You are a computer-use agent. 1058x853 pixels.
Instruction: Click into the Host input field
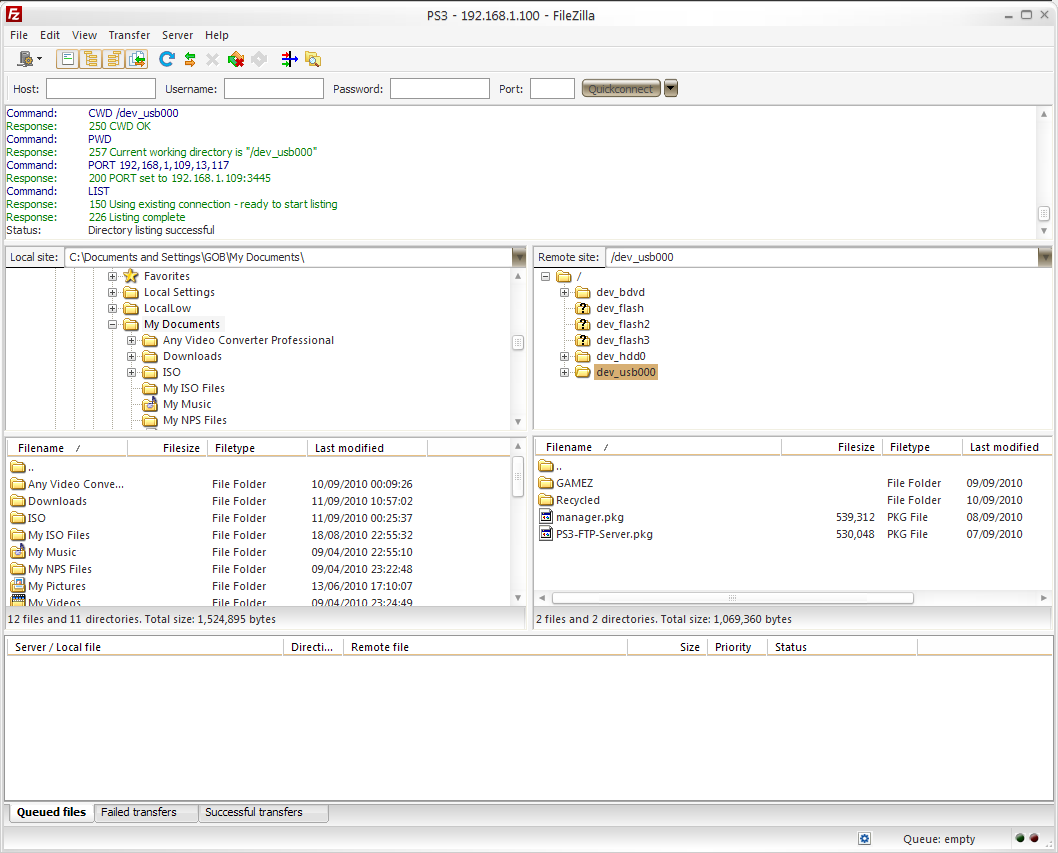pyautogui.click(x=100, y=89)
